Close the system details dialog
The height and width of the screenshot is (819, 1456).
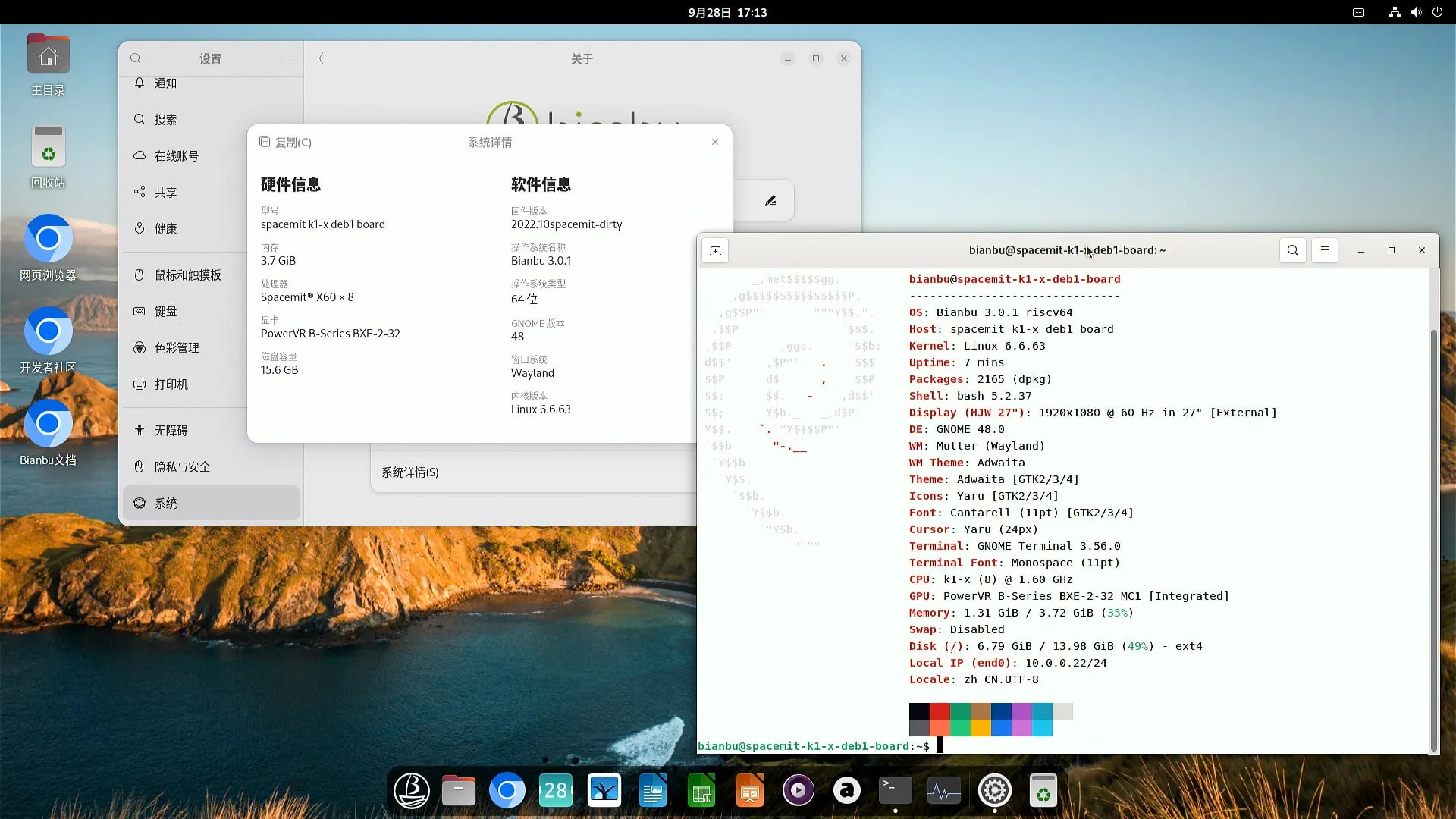pos(714,143)
